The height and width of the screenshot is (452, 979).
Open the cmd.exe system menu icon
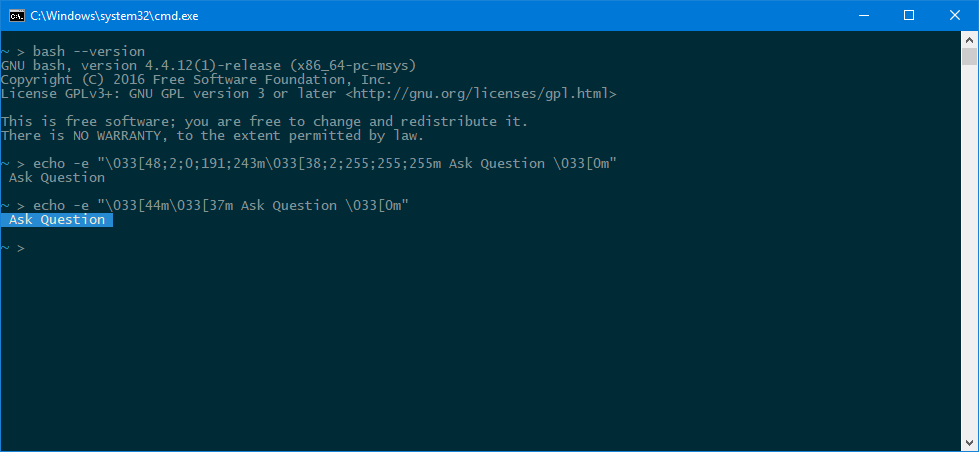click(x=16, y=15)
